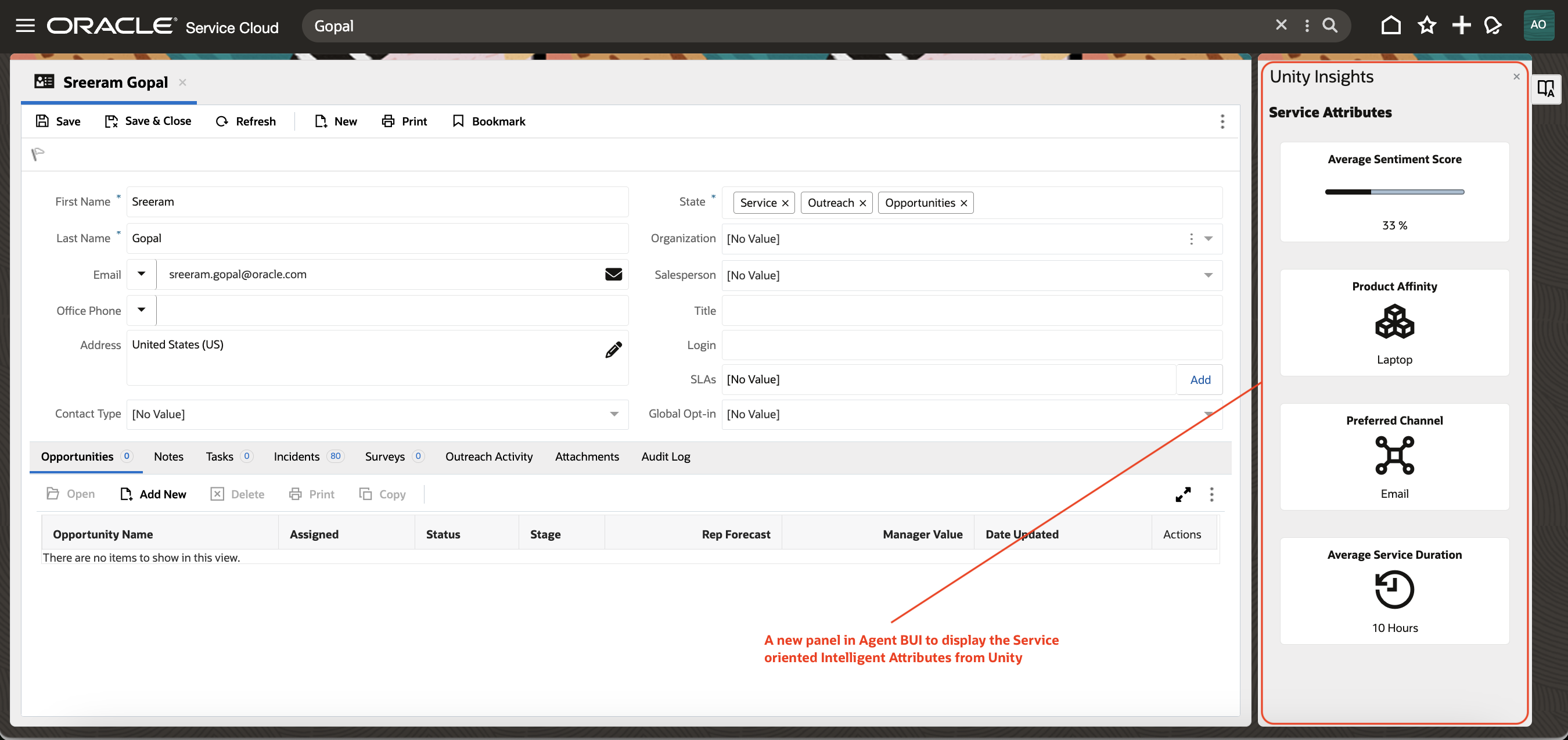Click the search magnifier icon
The height and width of the screenshot is (740, 1568).
1330,26
